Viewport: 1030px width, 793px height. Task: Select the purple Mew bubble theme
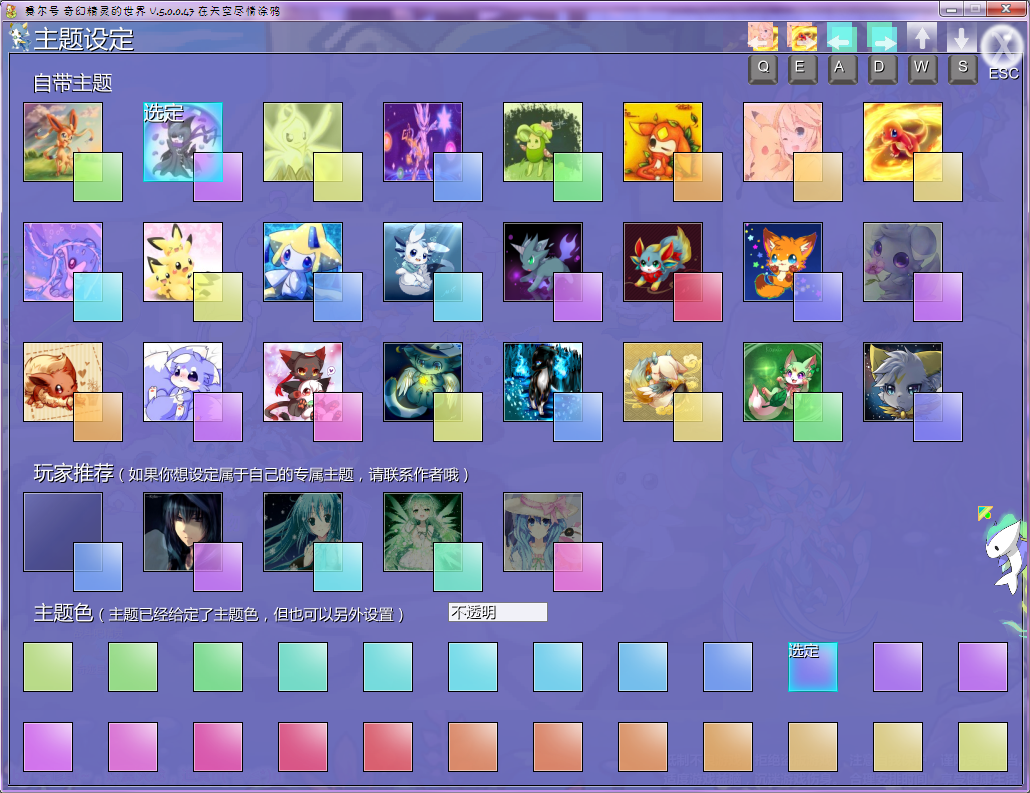[x=63, y=262]
